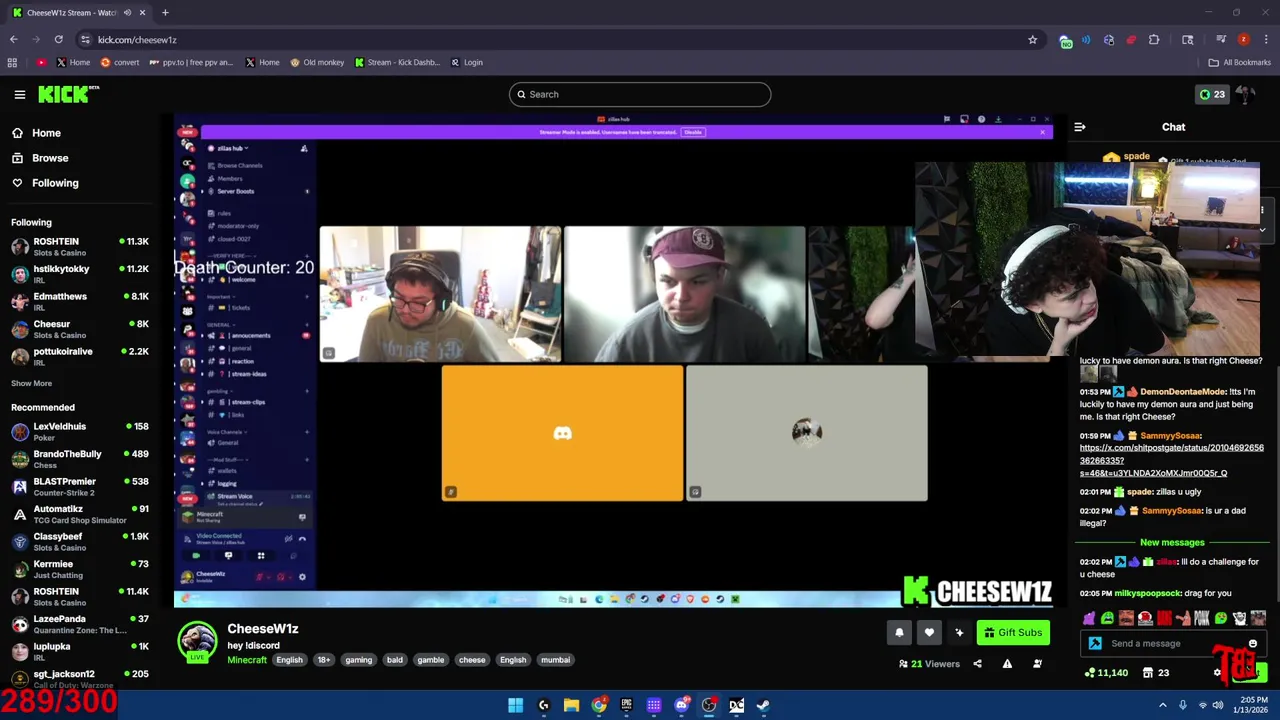Open the Windows Start button
Screen dimensions: 1280x720
[515, 705]
